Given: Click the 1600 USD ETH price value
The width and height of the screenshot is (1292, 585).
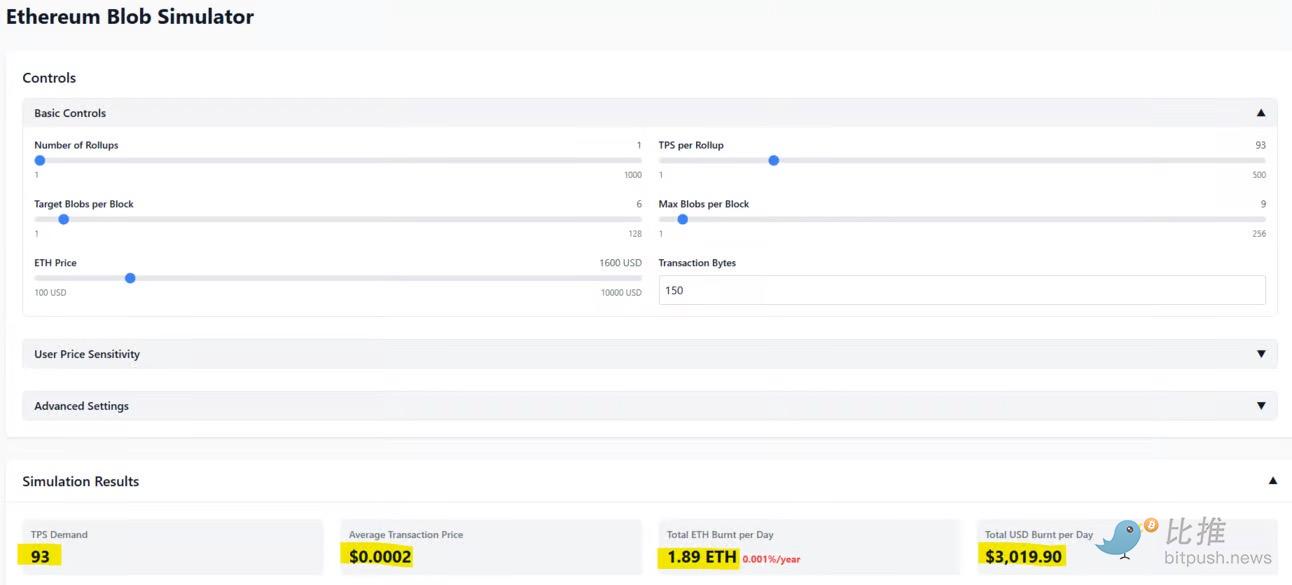Looking at the screenshot, I should pos(620,263).
